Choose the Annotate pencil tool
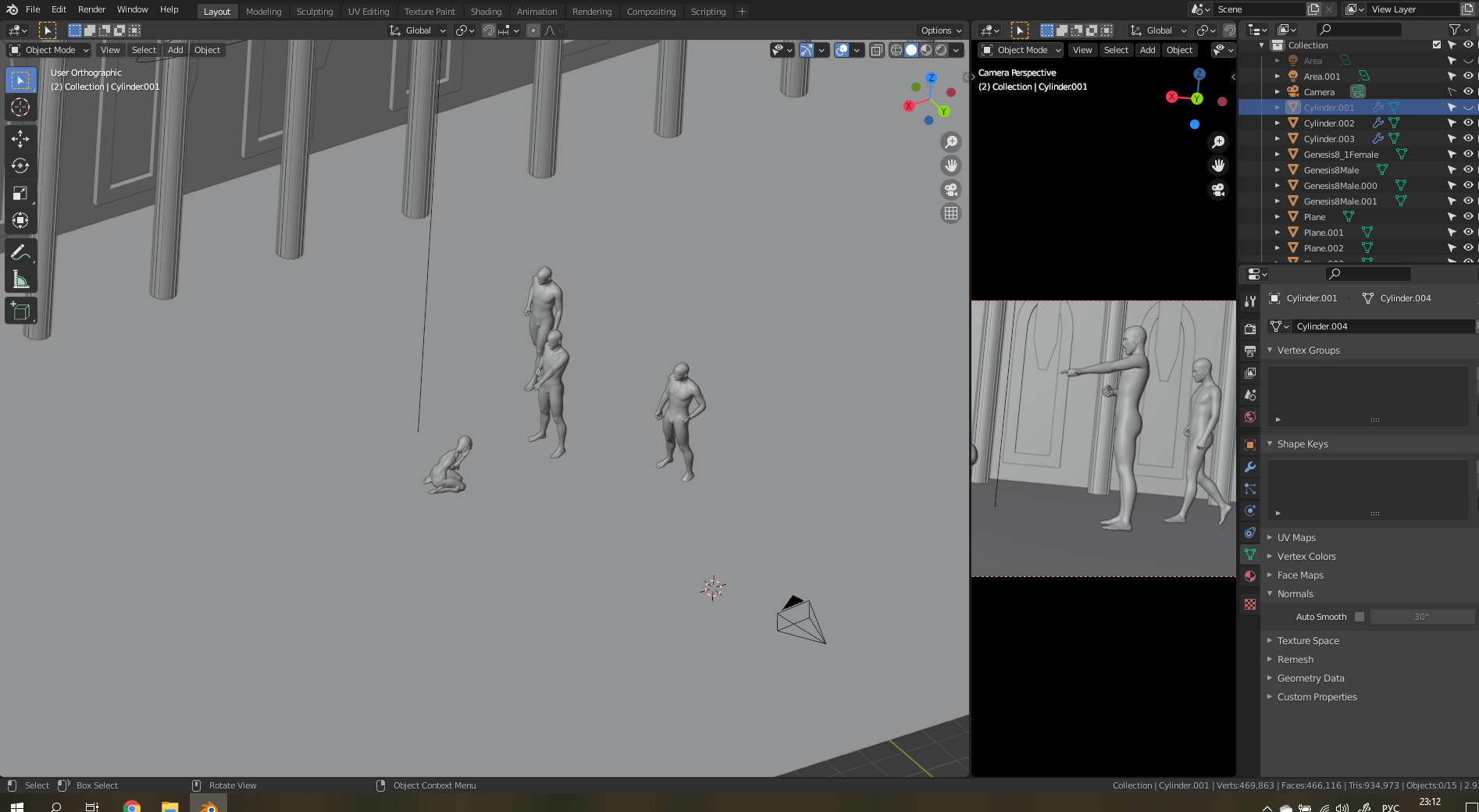This screenshot has width=1479, height=812. point(20,252)
